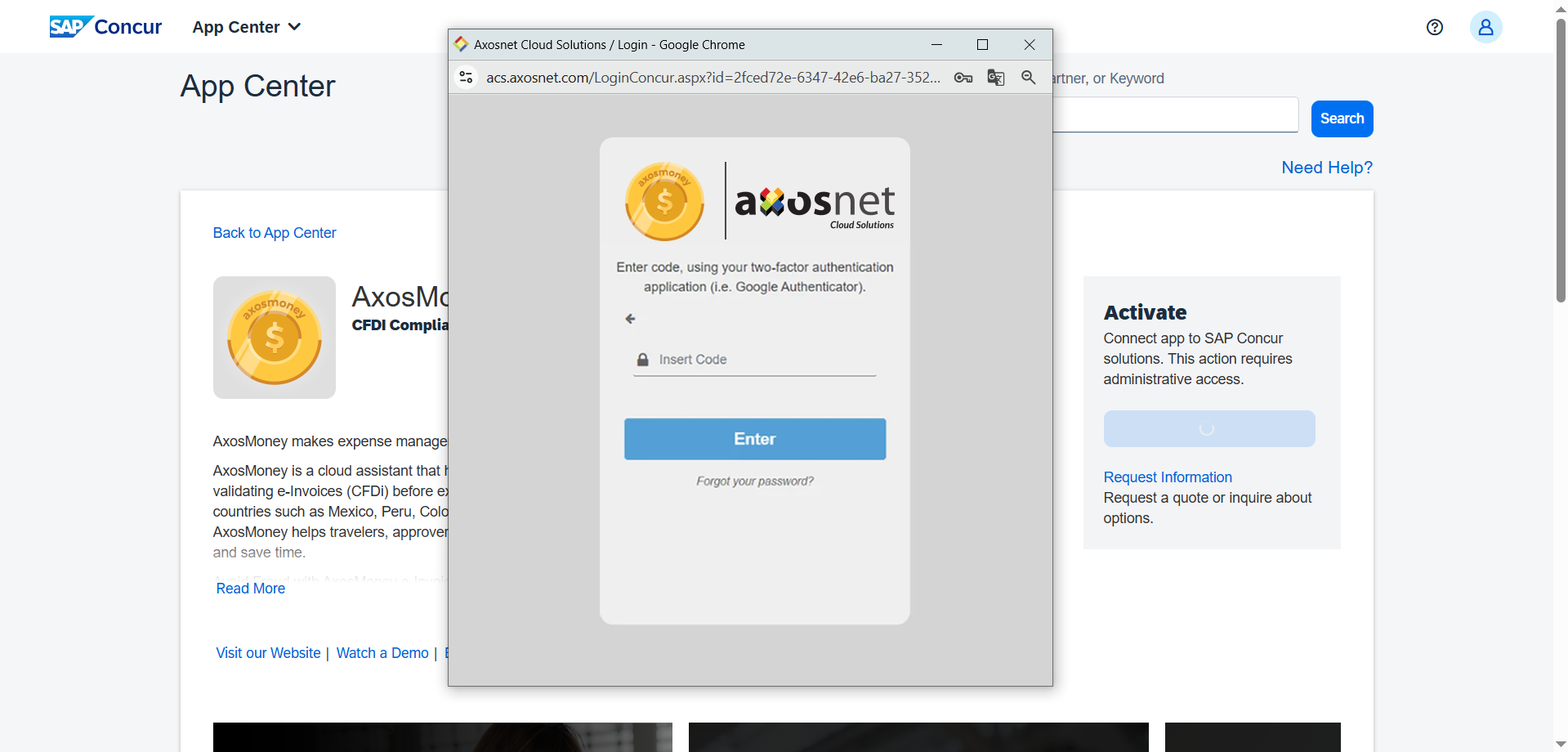Click the SAP Concur logo

(106, 27)
